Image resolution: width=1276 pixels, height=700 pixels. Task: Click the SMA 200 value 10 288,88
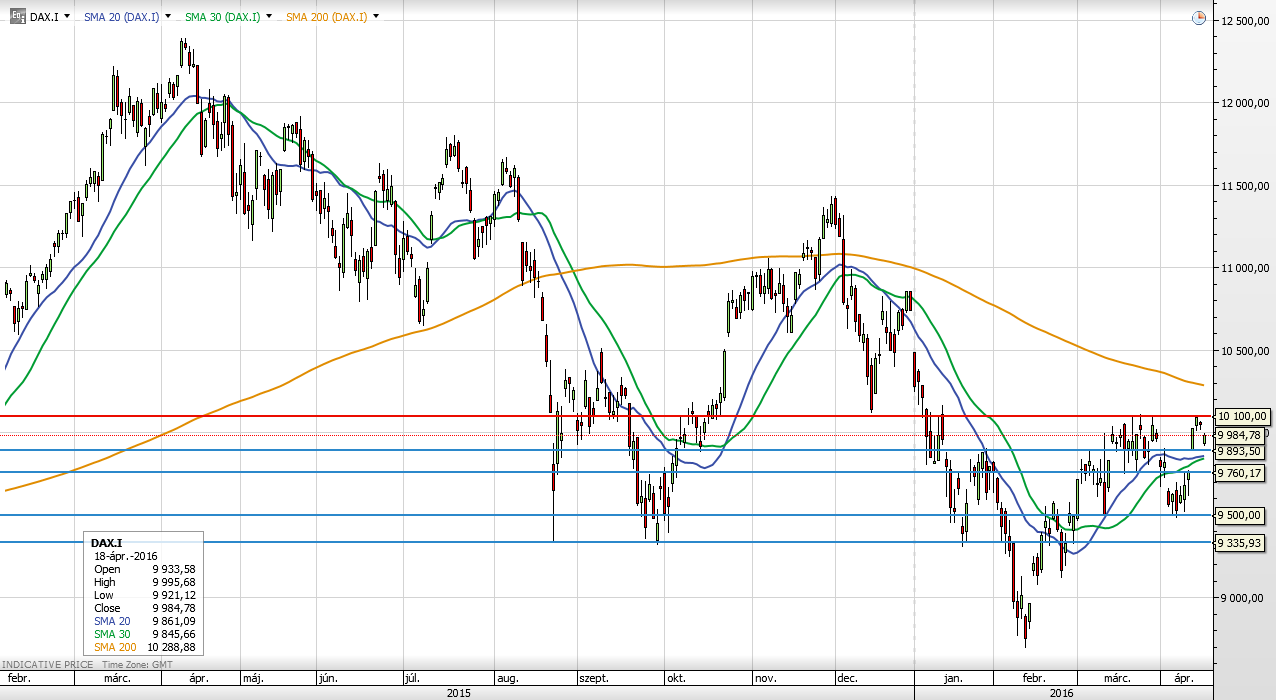171,647
